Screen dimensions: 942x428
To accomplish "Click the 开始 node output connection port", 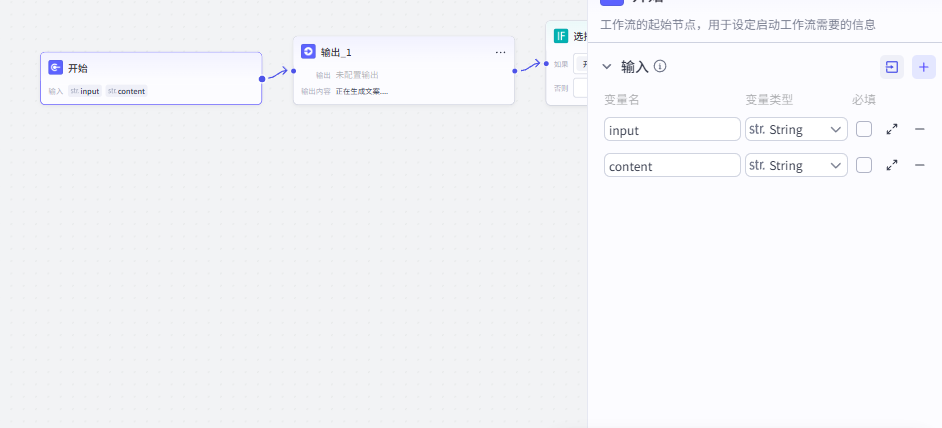I will (x=262, y=78).
